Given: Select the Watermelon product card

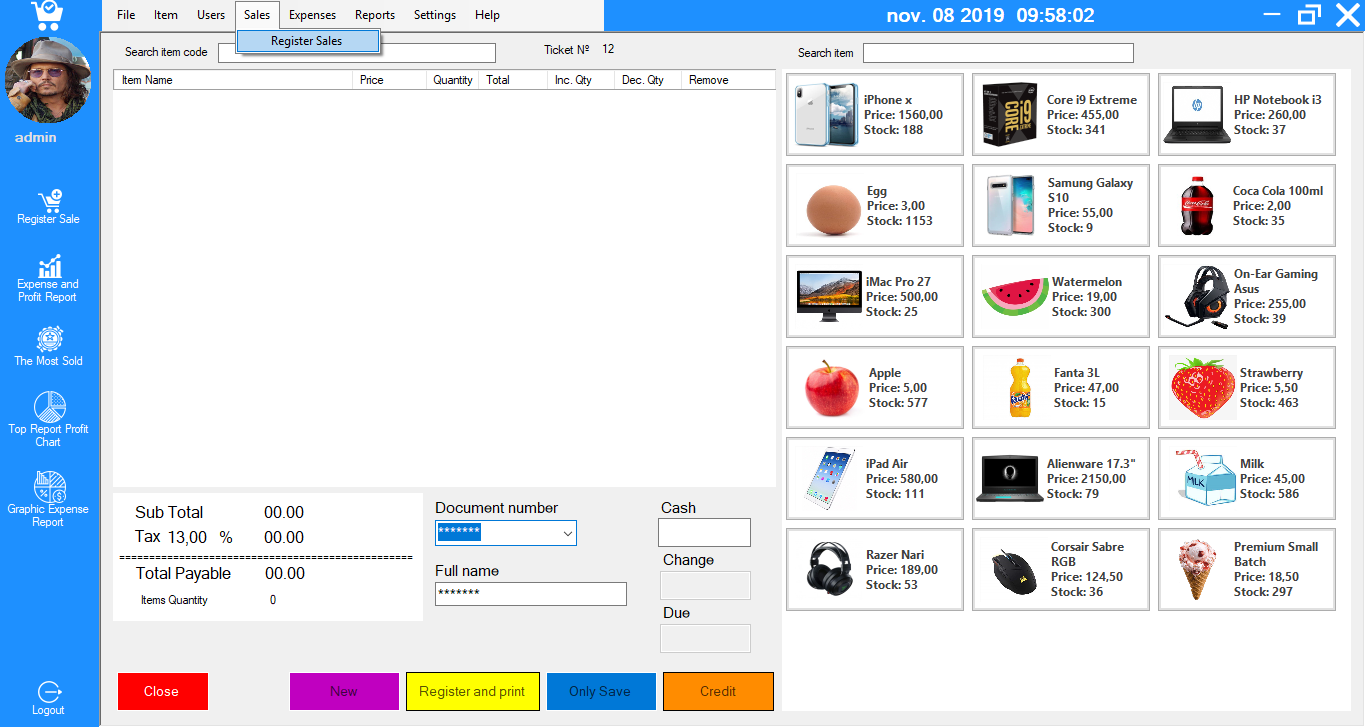Looking at the screenshot, I should 1060,296.
